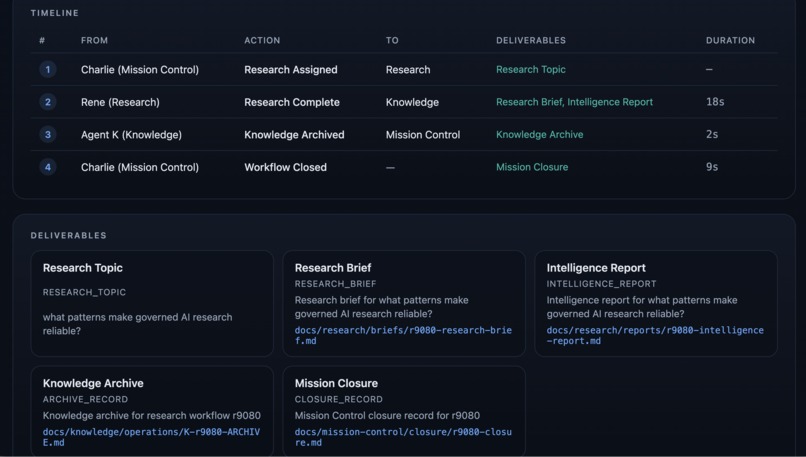Open the r9080-closure.md file path
806x457 pixels.
tap(403, 437)
